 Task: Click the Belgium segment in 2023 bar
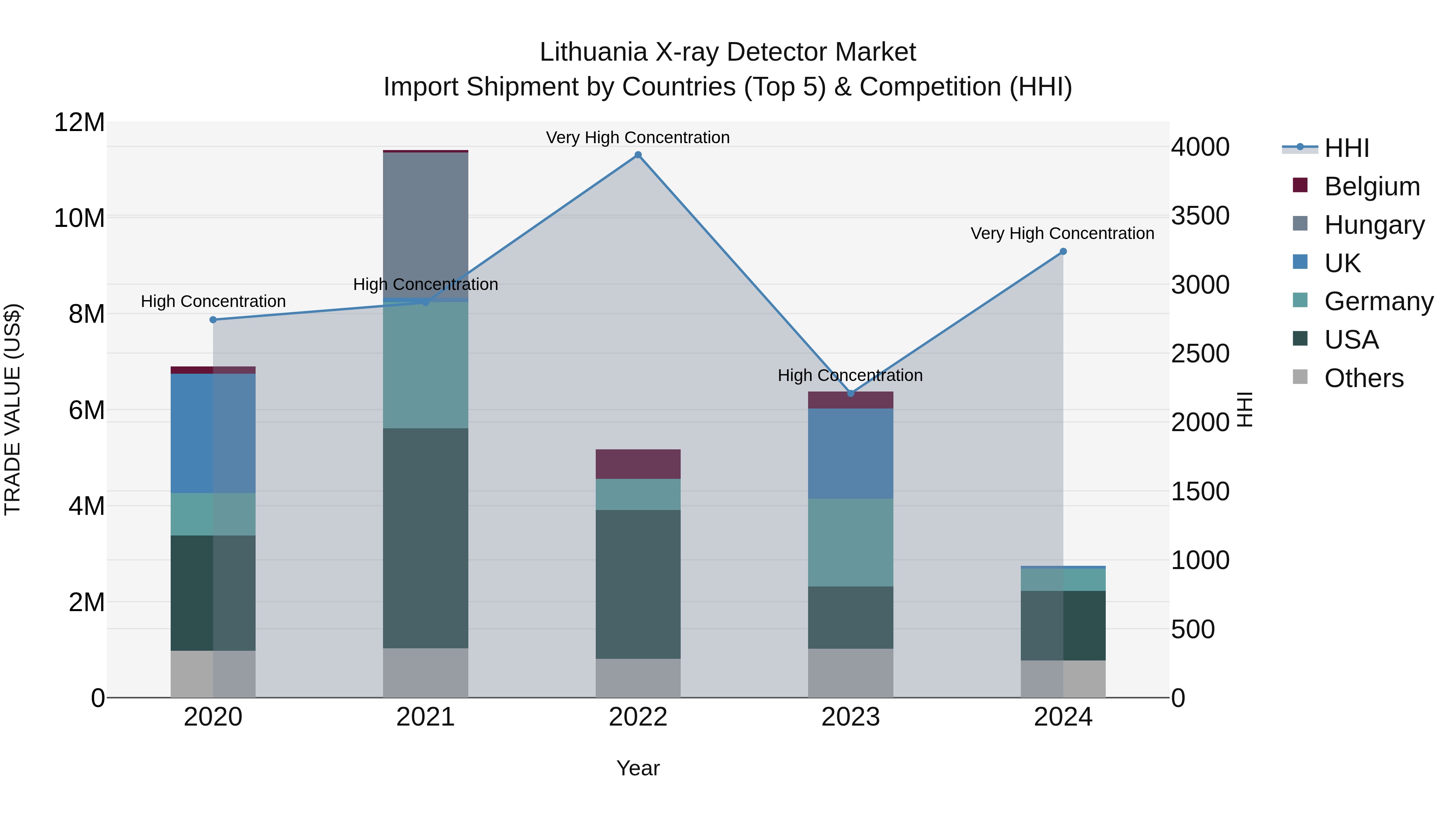pos(851,400)
